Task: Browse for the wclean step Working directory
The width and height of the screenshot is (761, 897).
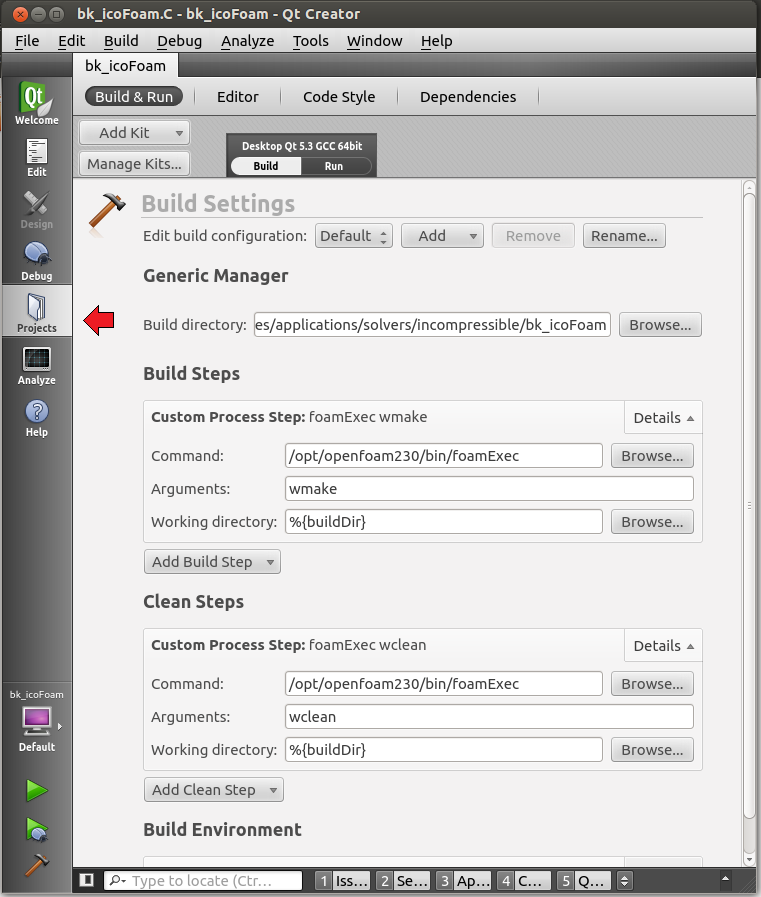Action: [x=652, y=749]
